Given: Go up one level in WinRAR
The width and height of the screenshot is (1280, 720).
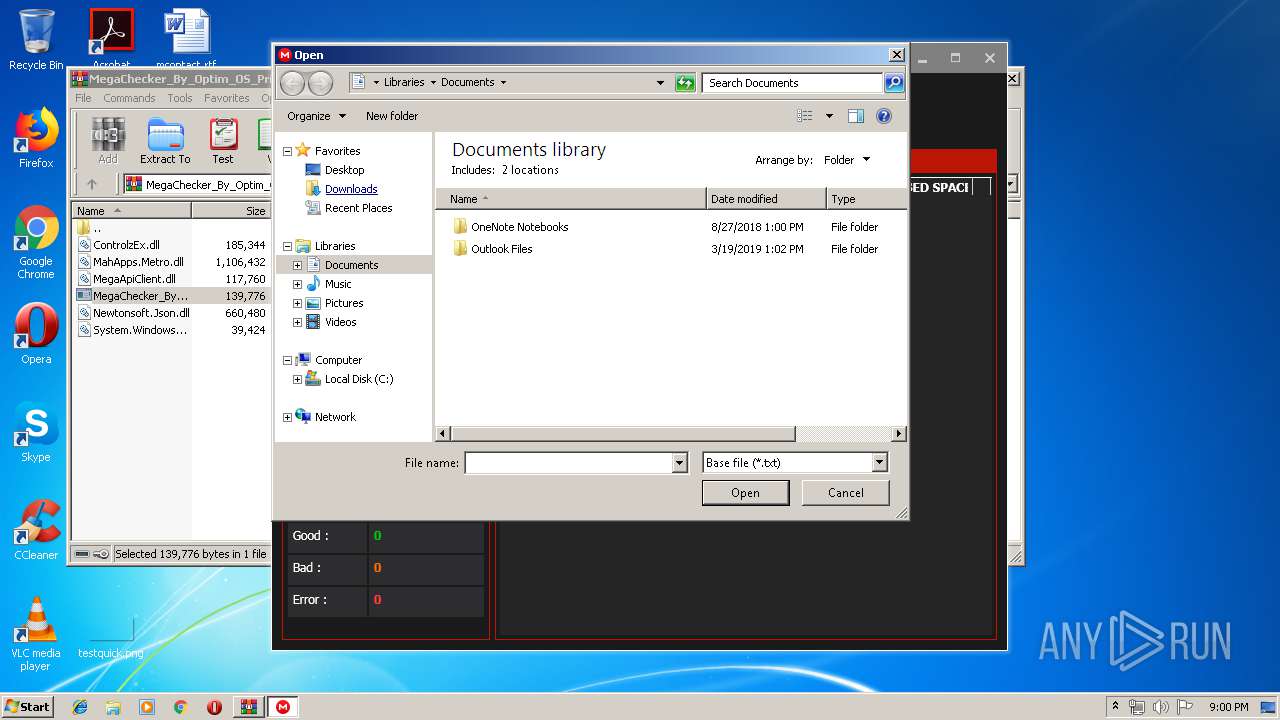Looking at the screenshot, I should pos(92,184).
